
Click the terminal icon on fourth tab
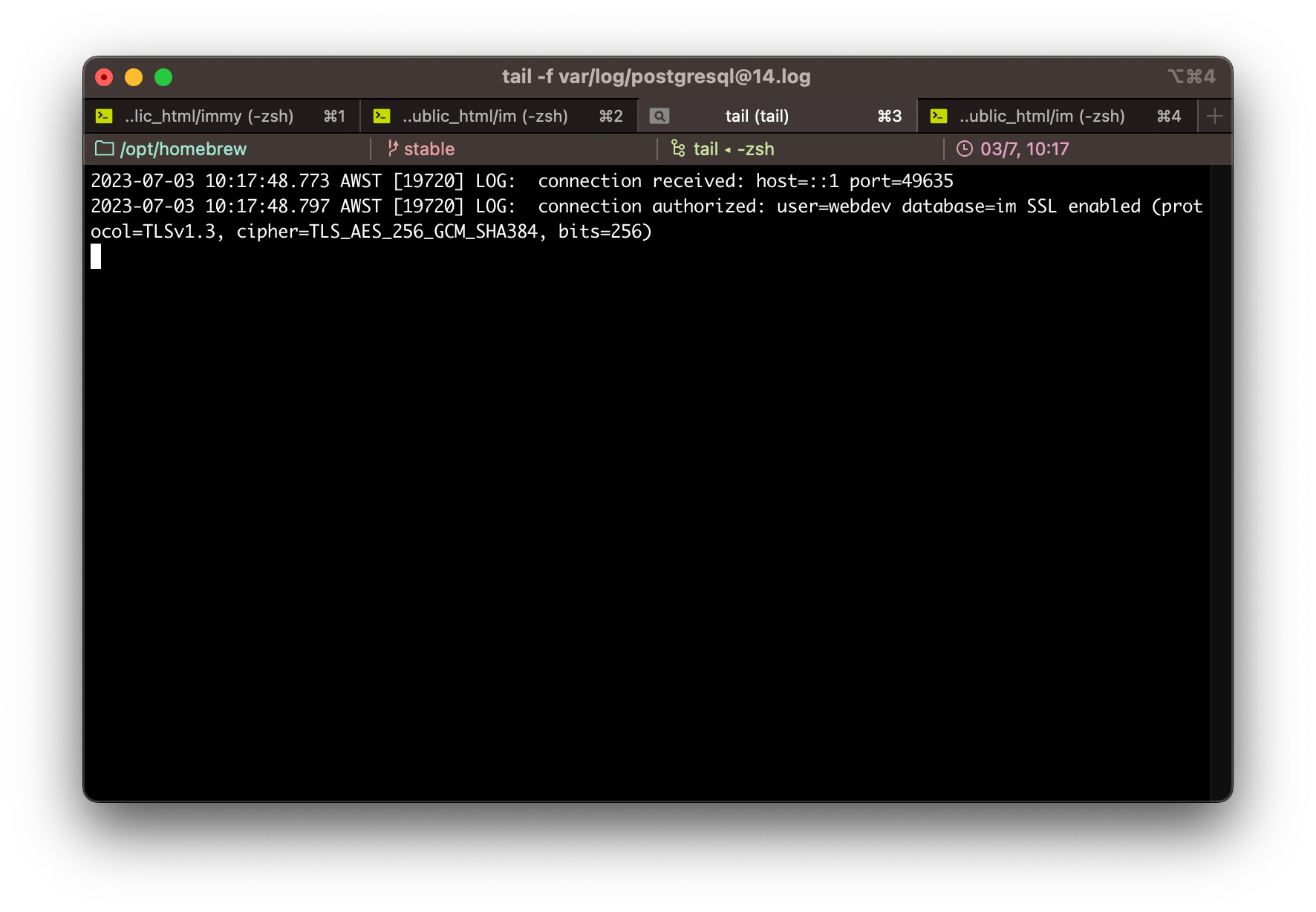939,116
